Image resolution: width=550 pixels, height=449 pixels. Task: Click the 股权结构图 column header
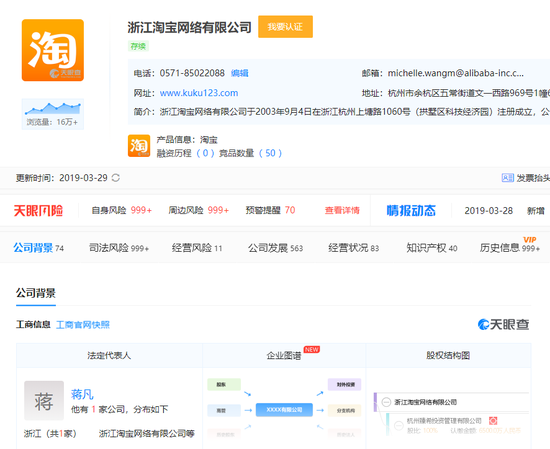(x=448, y=356)
